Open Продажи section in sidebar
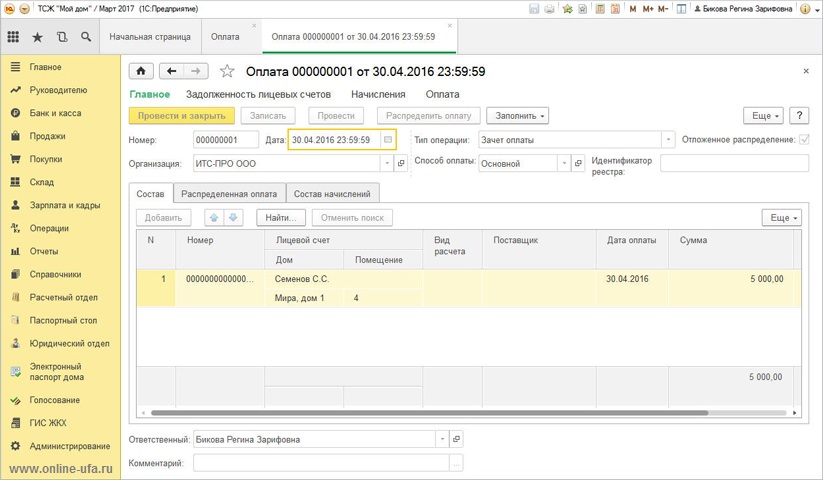The image size is (823, 480). pos(47,136)
